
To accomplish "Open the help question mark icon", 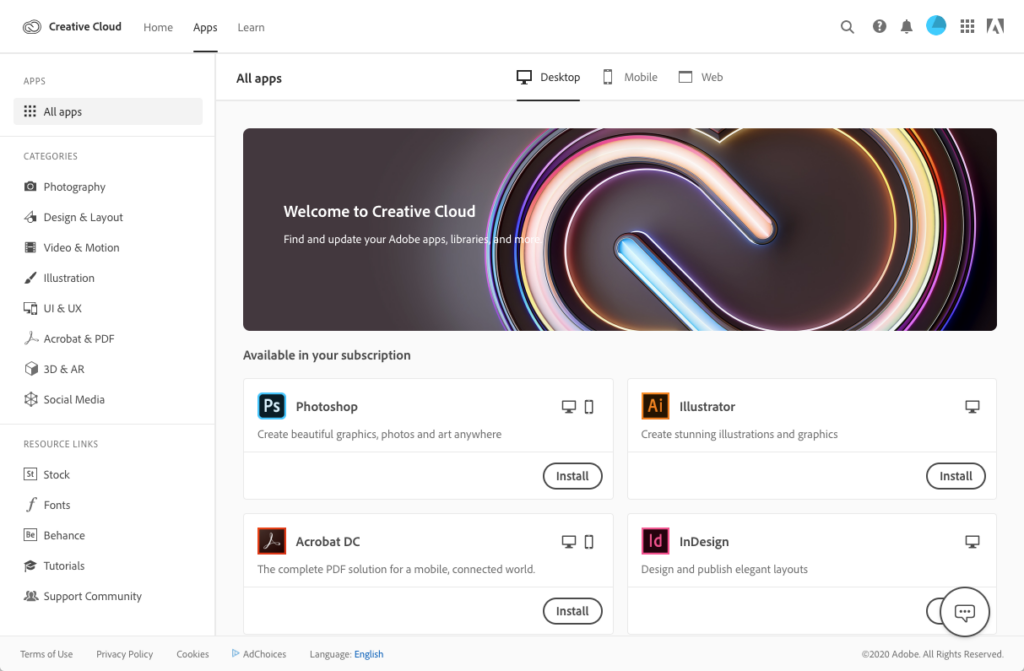I will pyautogui.click(x=879, y=26).
